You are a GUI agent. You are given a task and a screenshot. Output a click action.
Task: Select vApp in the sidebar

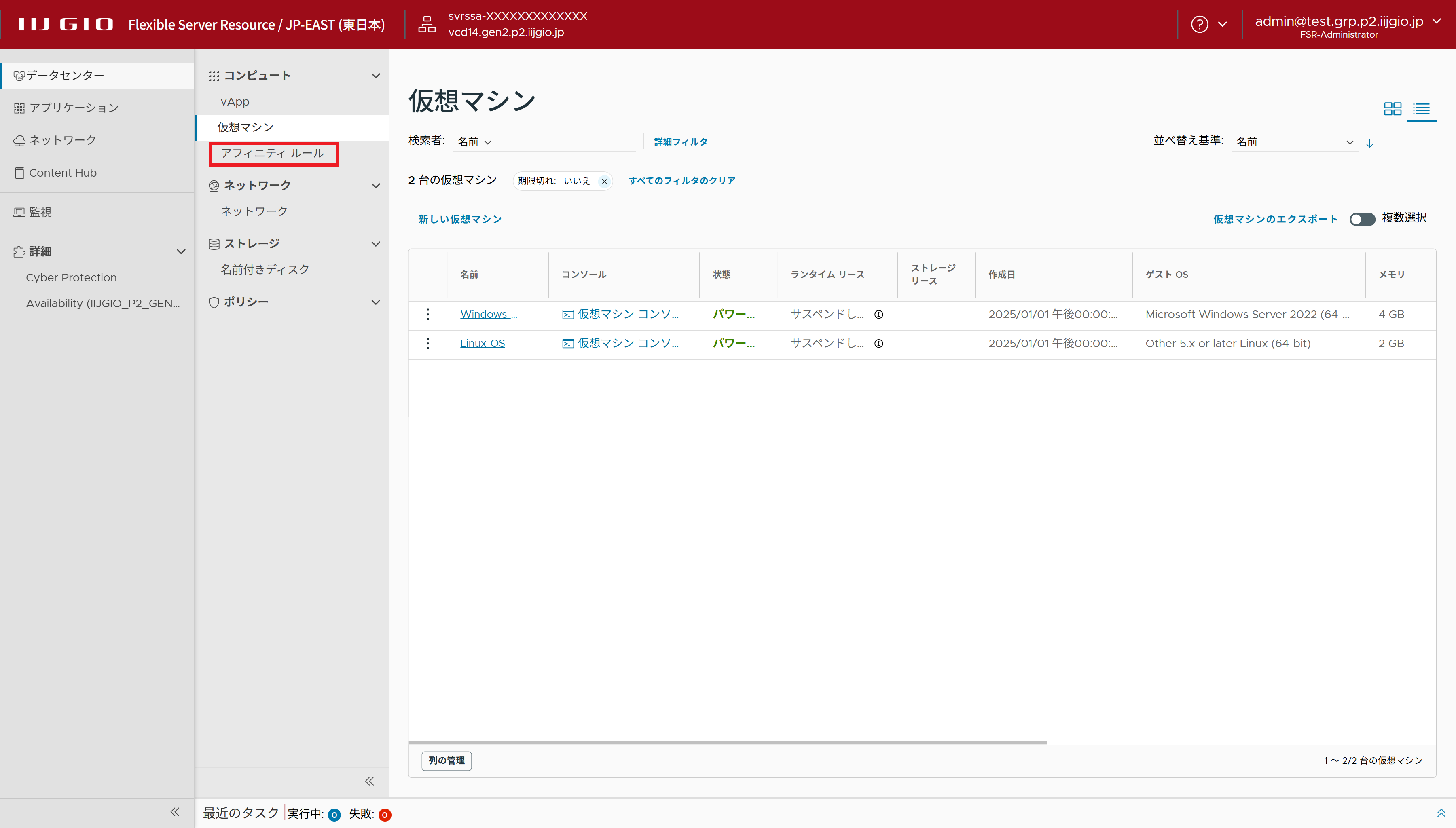[235, 102]
